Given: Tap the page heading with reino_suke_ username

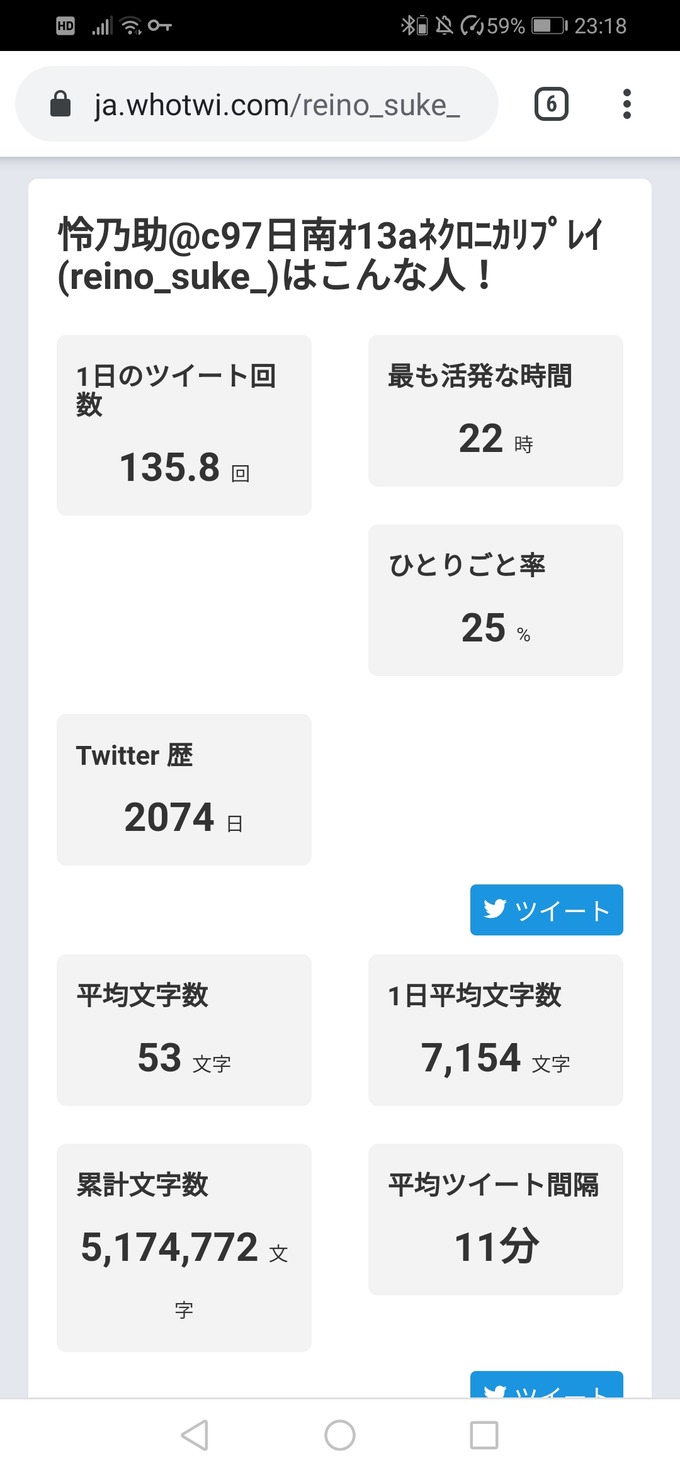Looking at the screenshot, I should [x=333, y=256].
